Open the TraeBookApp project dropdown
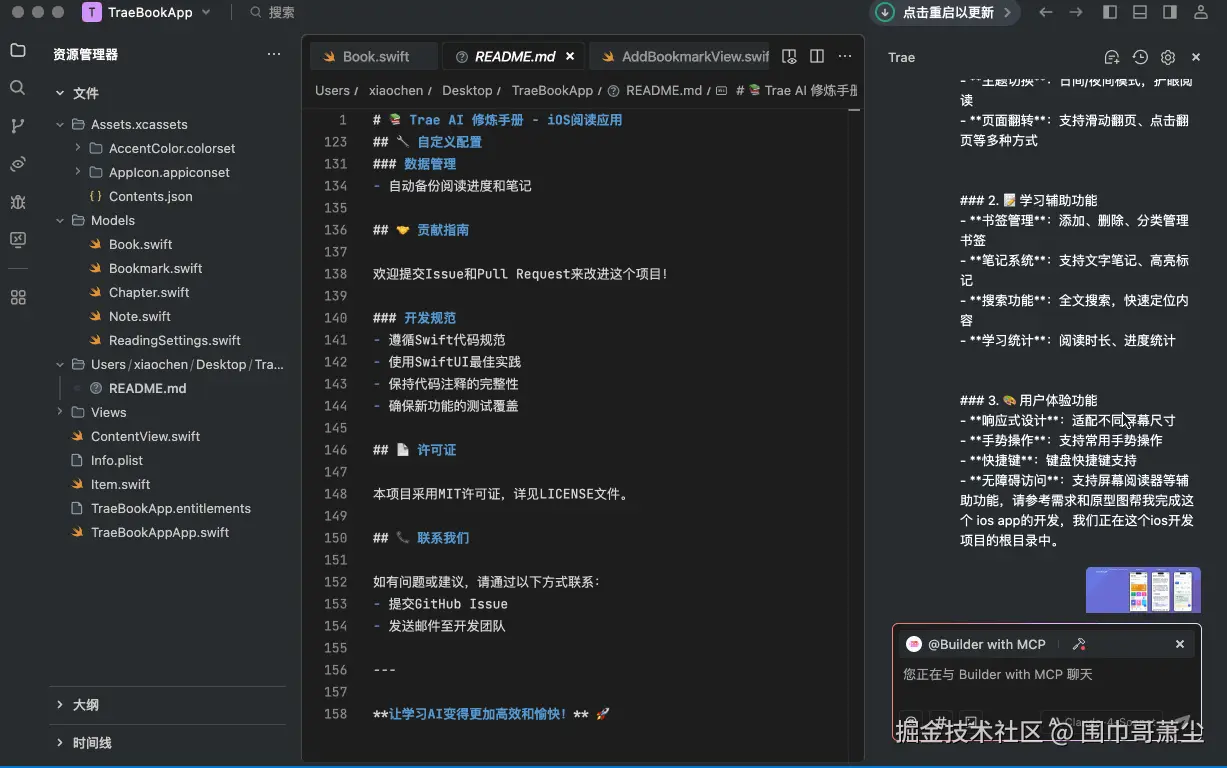 pyautogui.click(x=147, y=12)
